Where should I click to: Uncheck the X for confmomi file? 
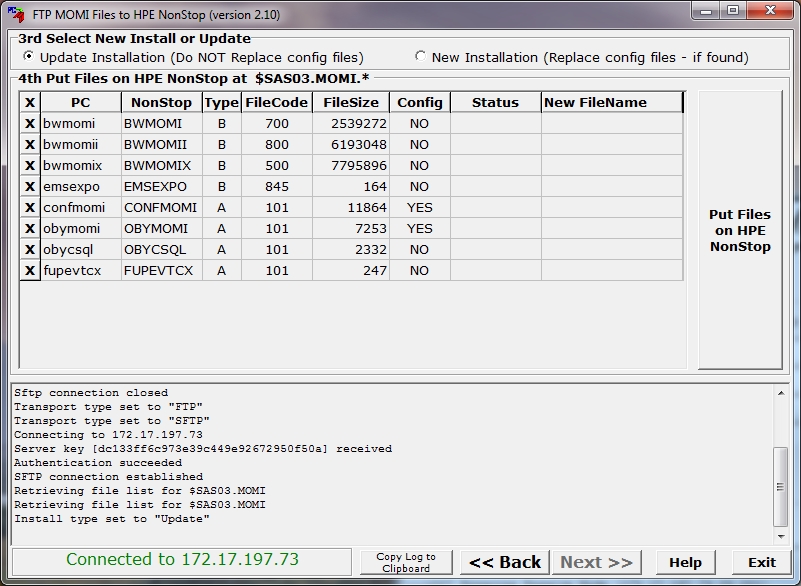[30, 208]
